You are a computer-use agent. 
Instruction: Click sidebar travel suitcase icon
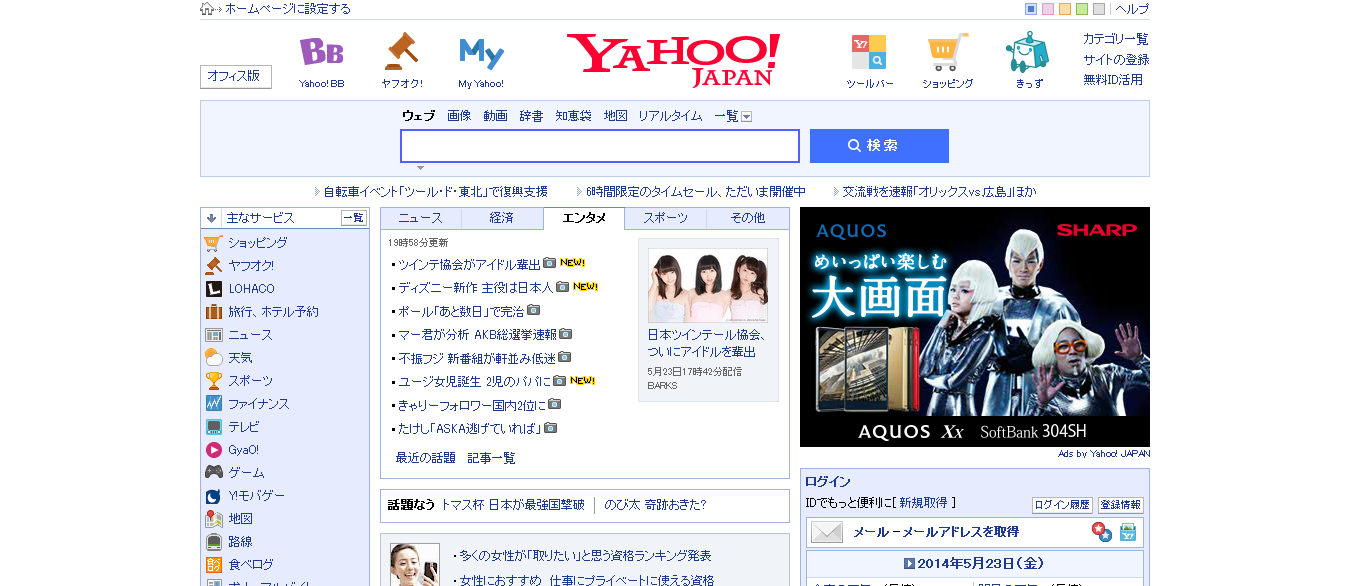tap(213, 311)
